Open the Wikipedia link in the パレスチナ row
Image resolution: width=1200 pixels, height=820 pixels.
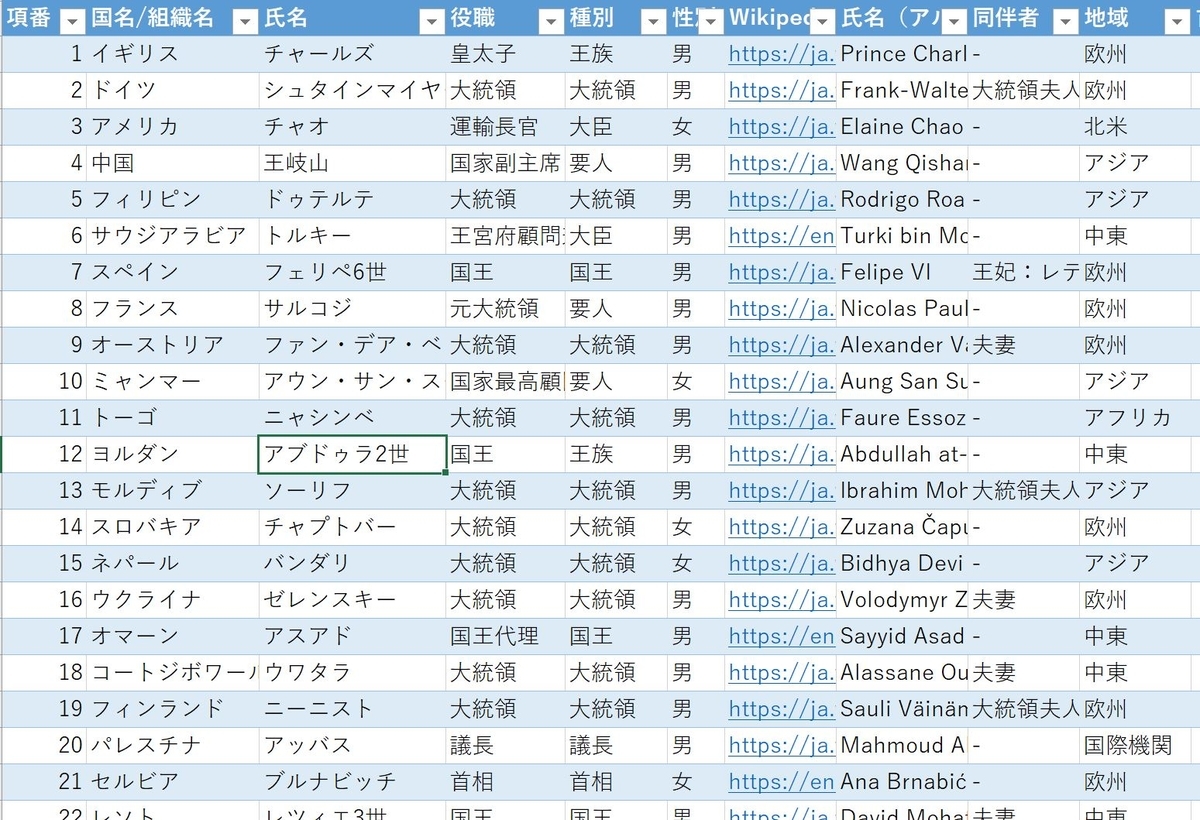point(782,745)
